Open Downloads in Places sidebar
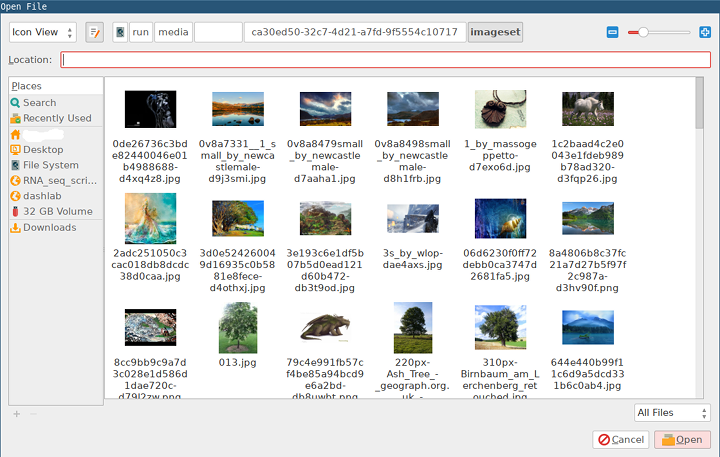The height and width of the screenshot is (457, 720). pyautogui.click(x=56, y=228)
